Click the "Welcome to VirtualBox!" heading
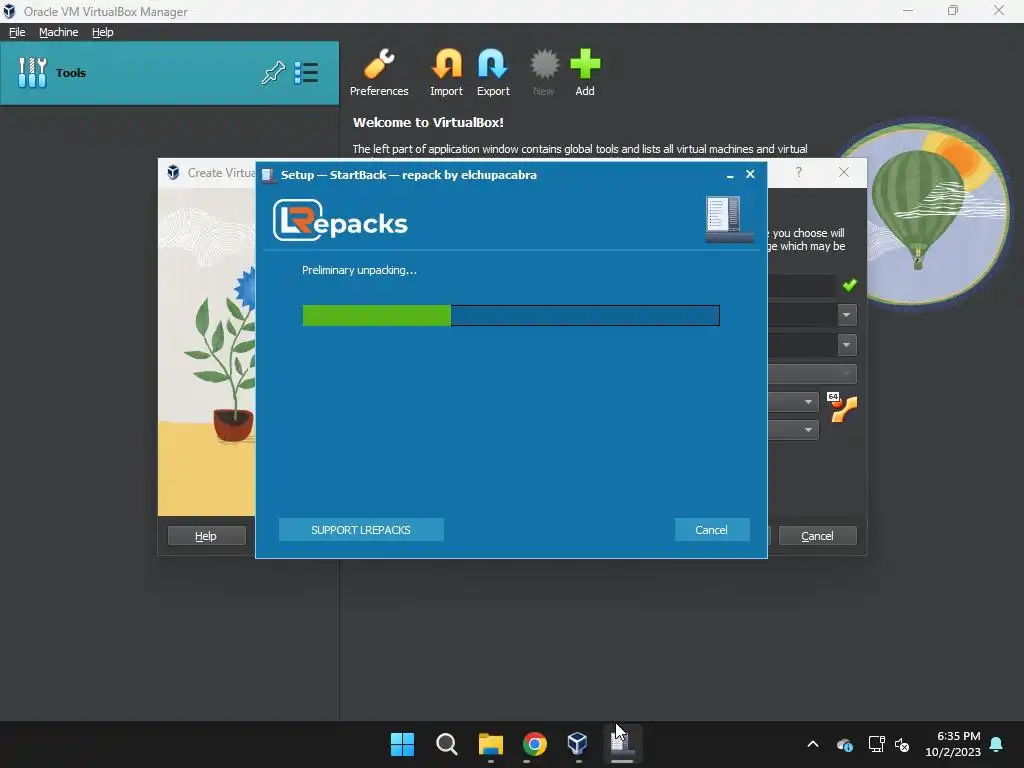 tap(428, 122)
